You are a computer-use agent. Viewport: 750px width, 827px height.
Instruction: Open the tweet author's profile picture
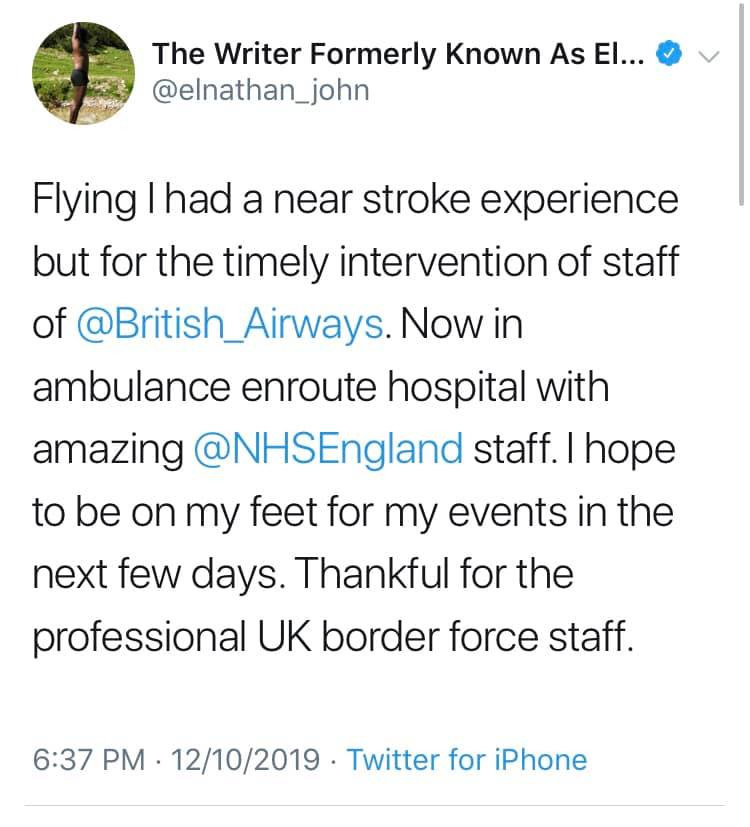click(84, 72)
